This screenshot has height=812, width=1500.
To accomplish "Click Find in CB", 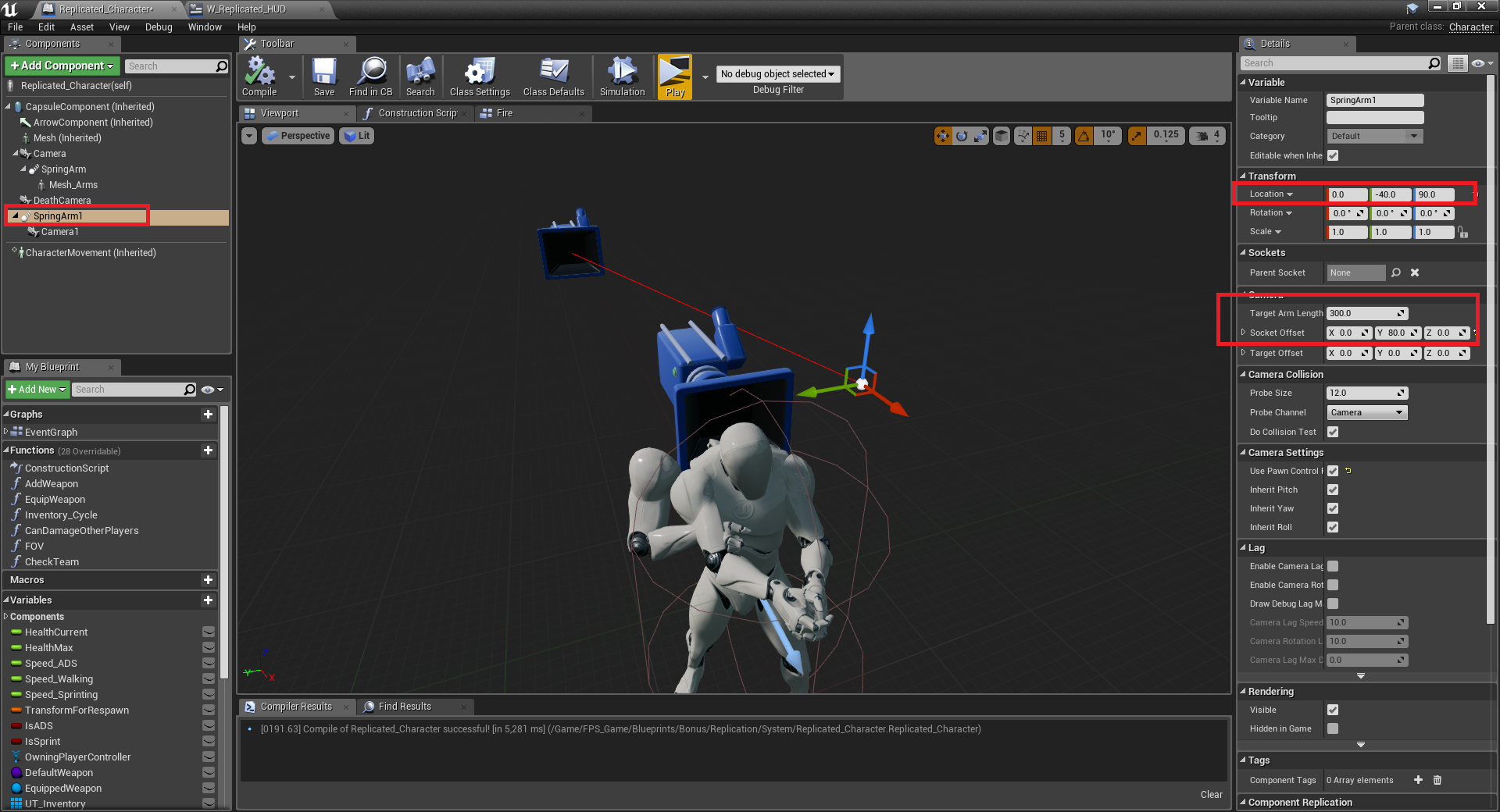I will coord(371,76).
